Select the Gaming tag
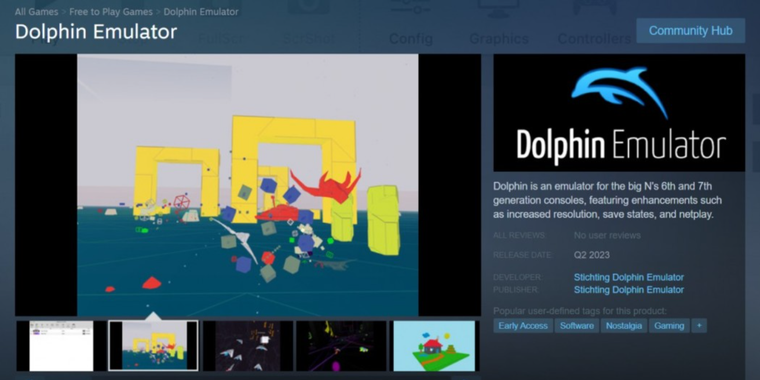This screenshot has height=380, width=760. (x=669, y=326)
